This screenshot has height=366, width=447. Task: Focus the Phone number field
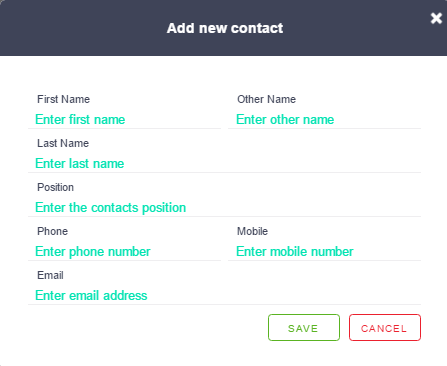tap(124, 252)
